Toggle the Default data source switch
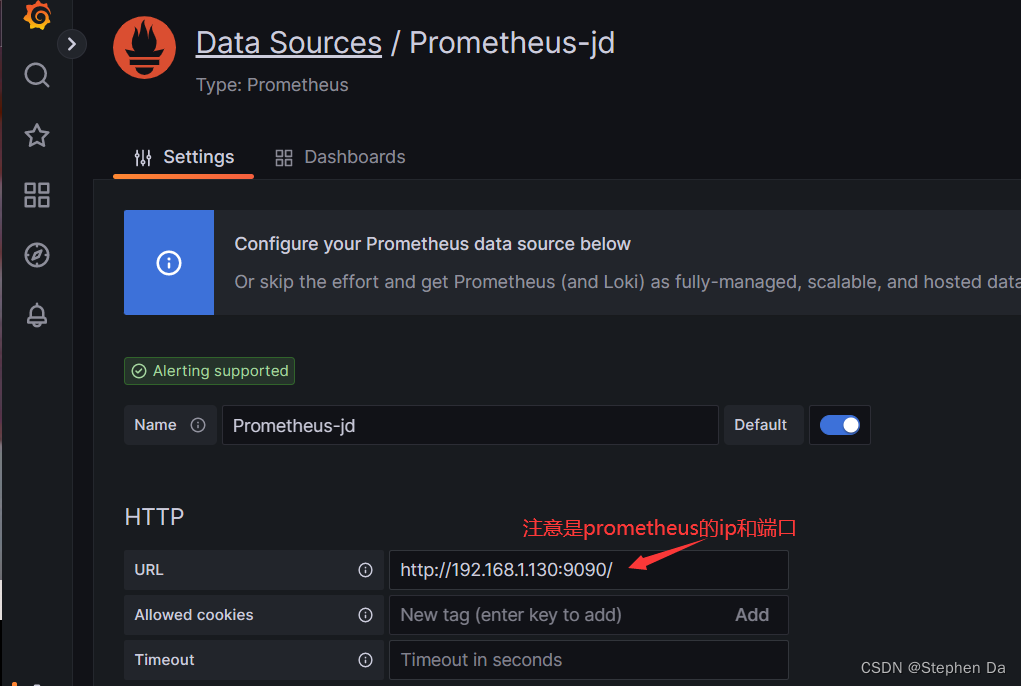This screenshot has height=686, width=1021. click(x=839, y=425)
